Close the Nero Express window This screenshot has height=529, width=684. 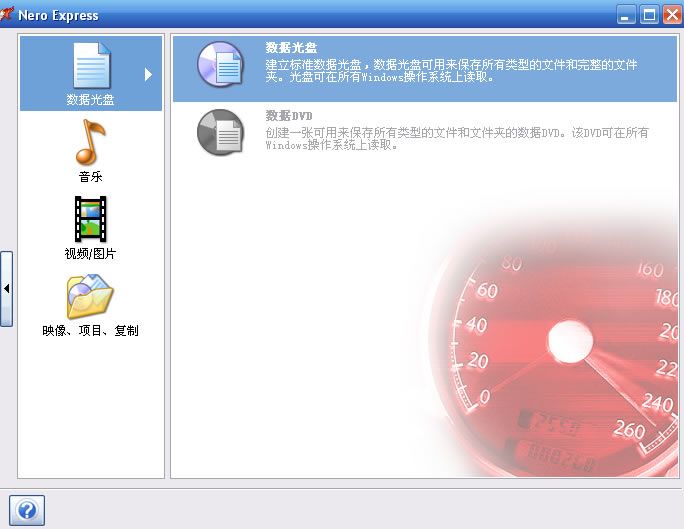[x=672, y=15]
